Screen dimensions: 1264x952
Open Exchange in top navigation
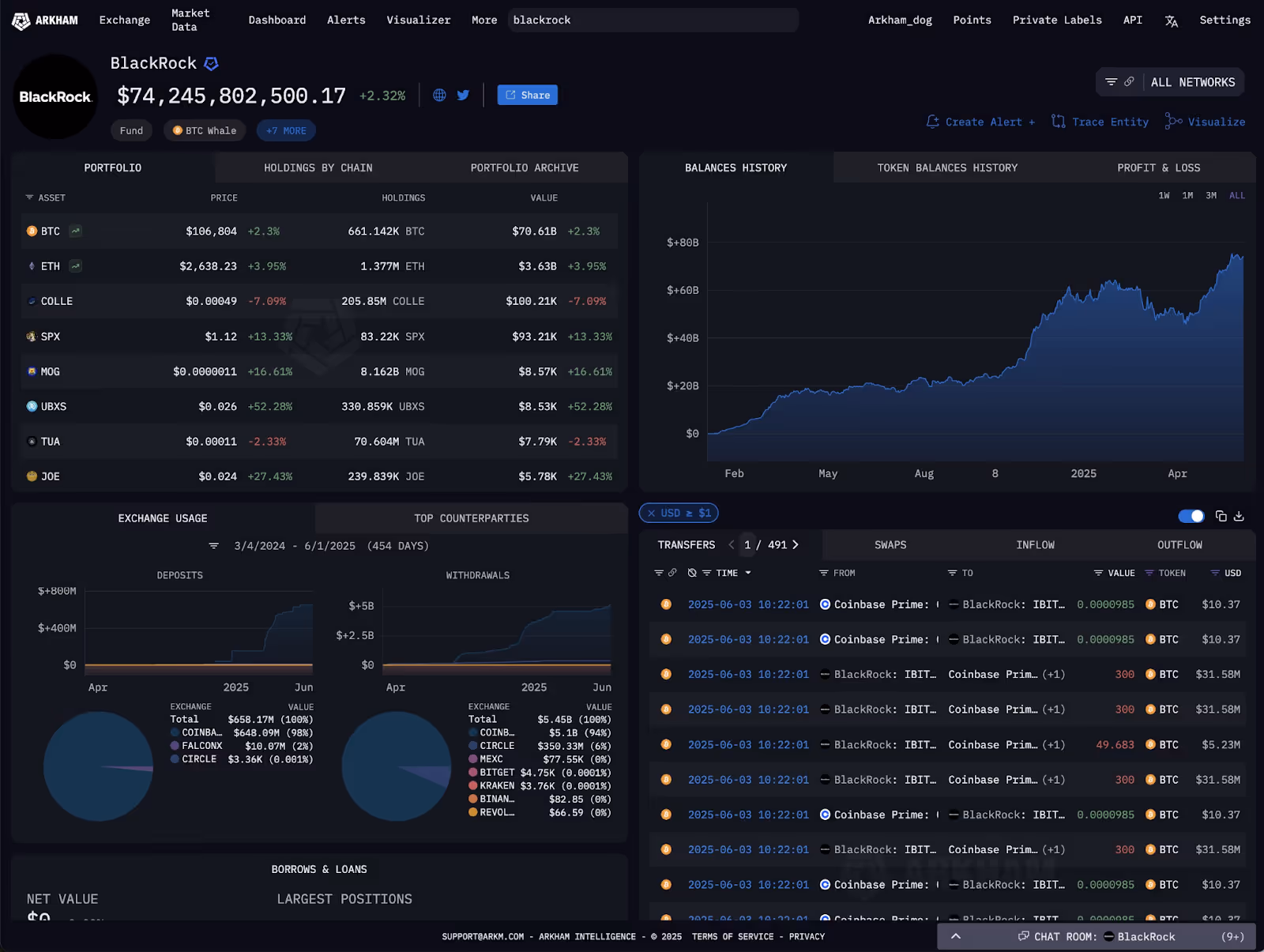click(x=125, y=21)
